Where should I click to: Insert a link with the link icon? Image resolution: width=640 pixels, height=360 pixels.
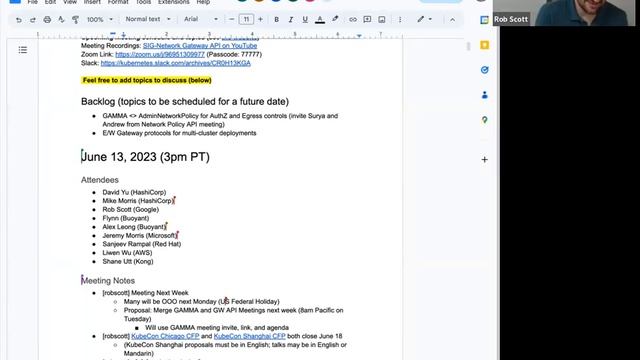(x=353, y=20)
